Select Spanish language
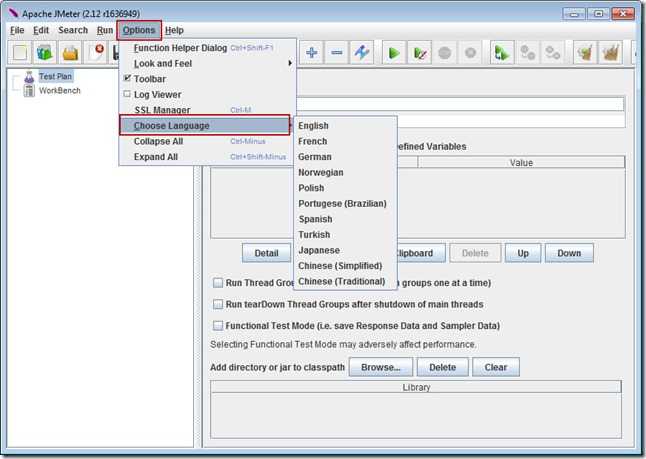The height and width of the screenshot is (459, 646). pyautogui.click(x=345, y=219)
